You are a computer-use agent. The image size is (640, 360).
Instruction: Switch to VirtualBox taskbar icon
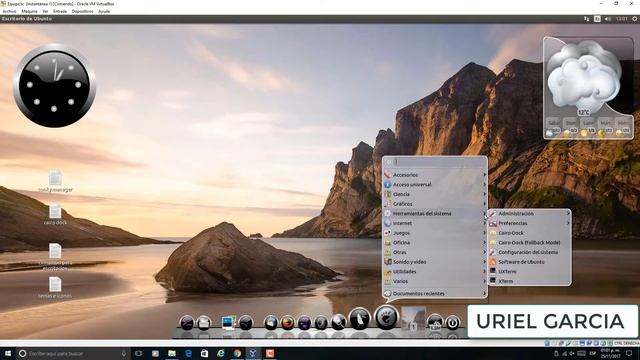pos(253,353)
